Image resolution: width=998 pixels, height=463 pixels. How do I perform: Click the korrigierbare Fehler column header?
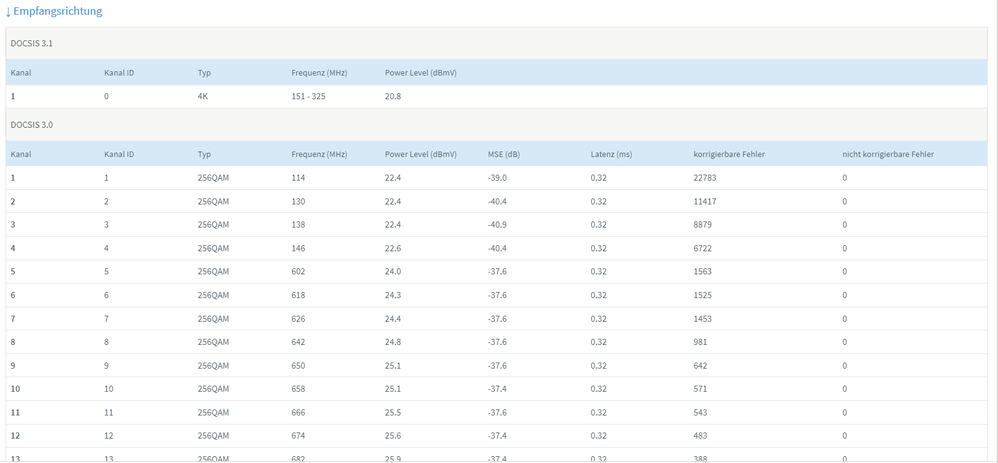pyautogui.click(x=728, y=155)
